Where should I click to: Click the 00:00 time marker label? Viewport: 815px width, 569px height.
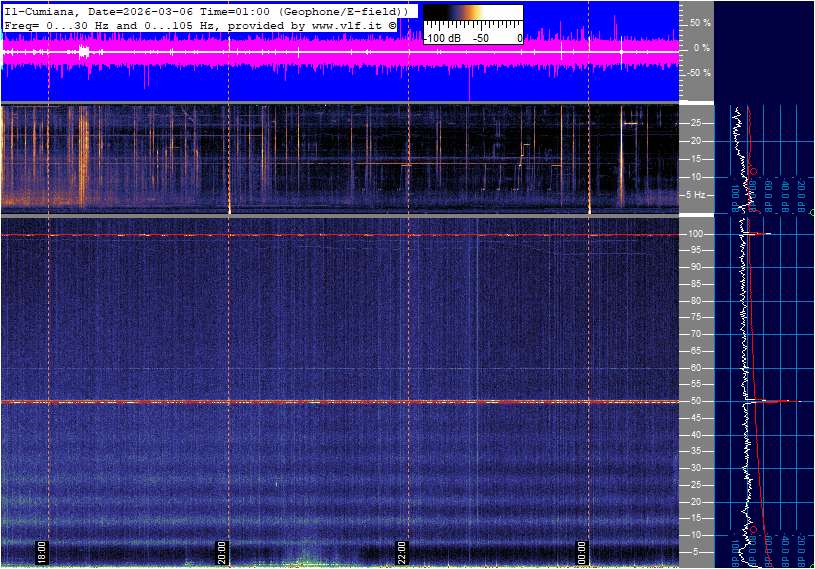[x=582, y=552]
